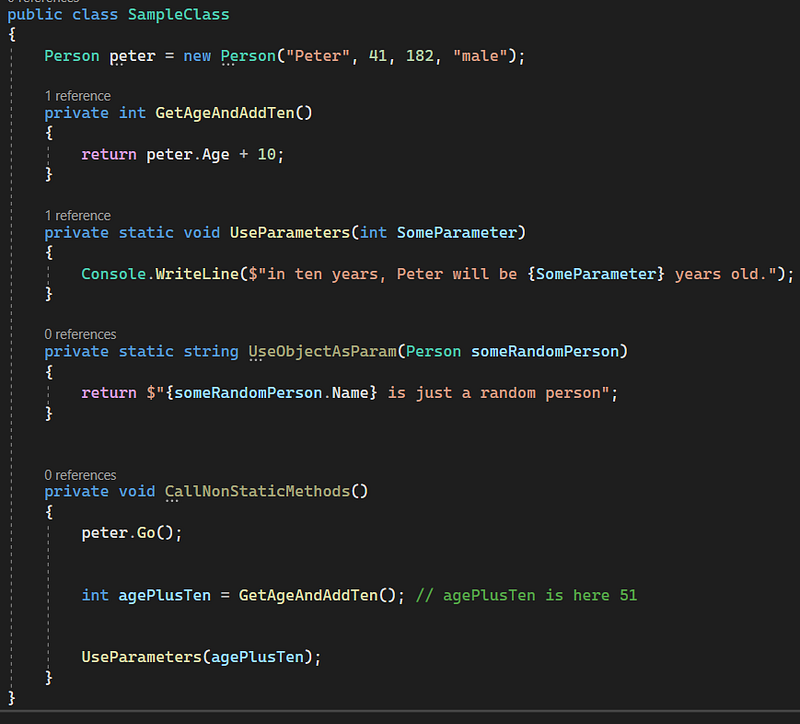Click the SampleClass class name
Image resolution: width=800 pixels, height=724 pixels.
(x=179, y=14)
